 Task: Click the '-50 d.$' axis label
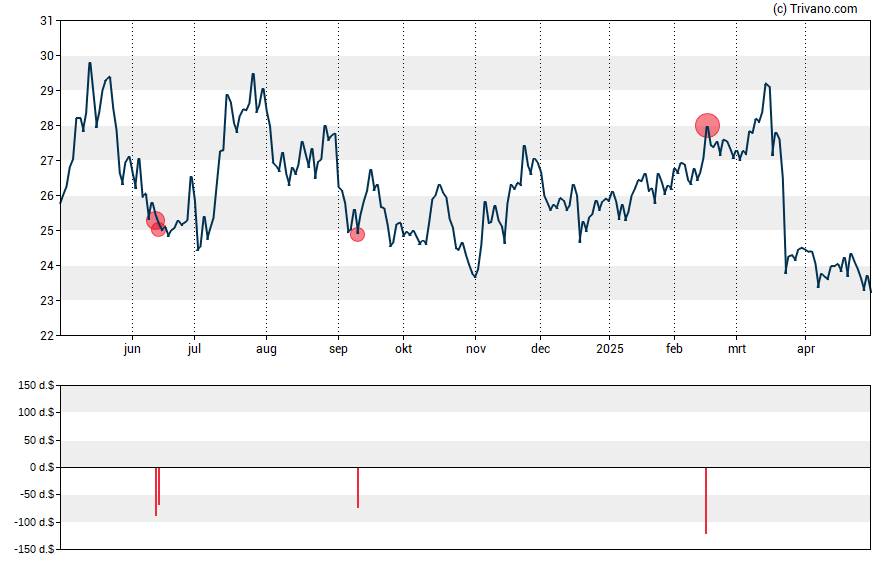(x=37, y=494)
